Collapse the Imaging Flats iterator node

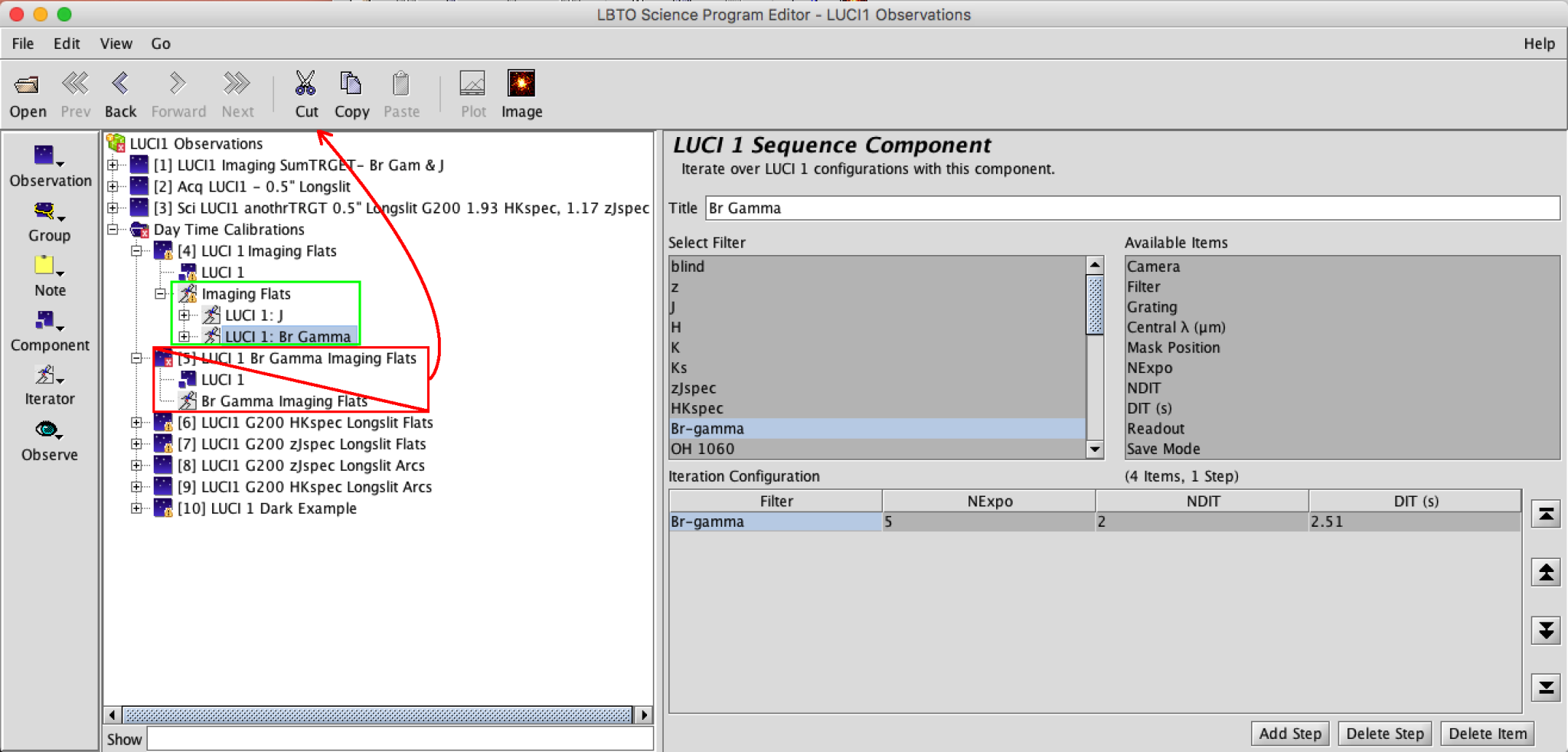[160, 293]
